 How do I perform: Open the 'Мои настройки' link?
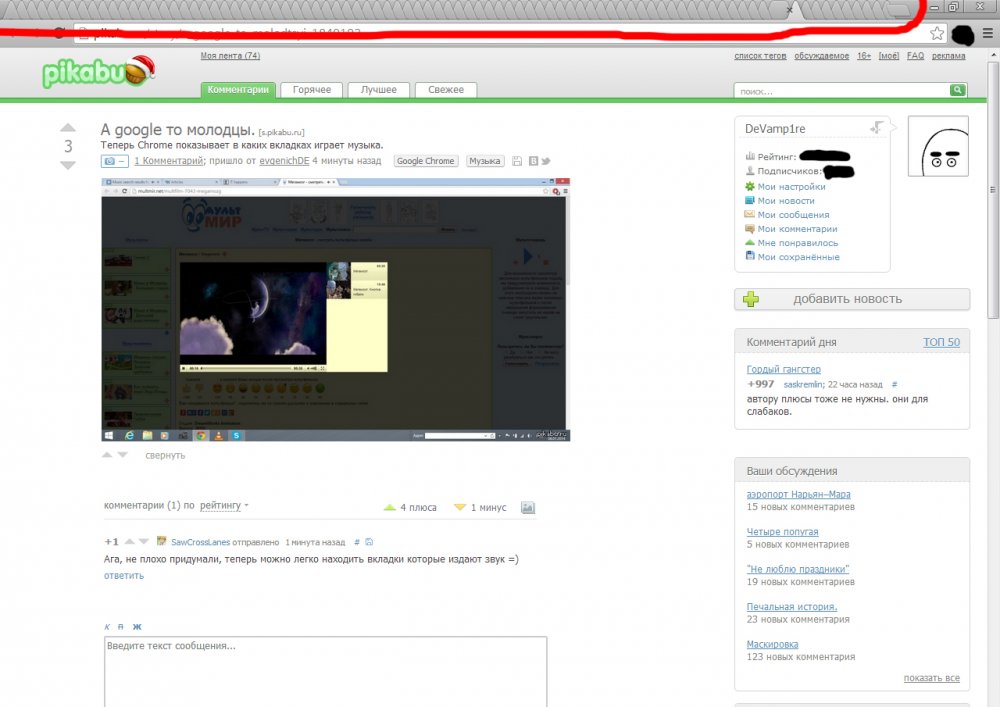pyautogui.click(x=791, y=187)
